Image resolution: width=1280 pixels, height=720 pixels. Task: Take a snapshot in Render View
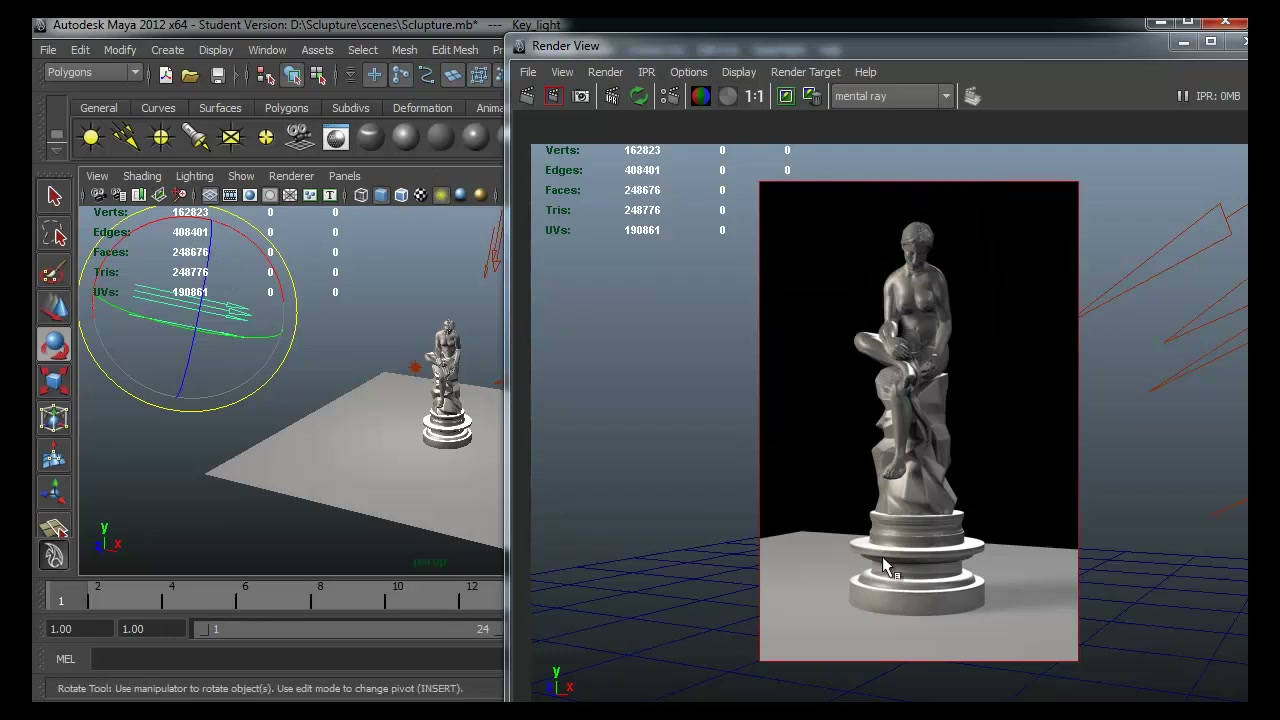[581, 96]
